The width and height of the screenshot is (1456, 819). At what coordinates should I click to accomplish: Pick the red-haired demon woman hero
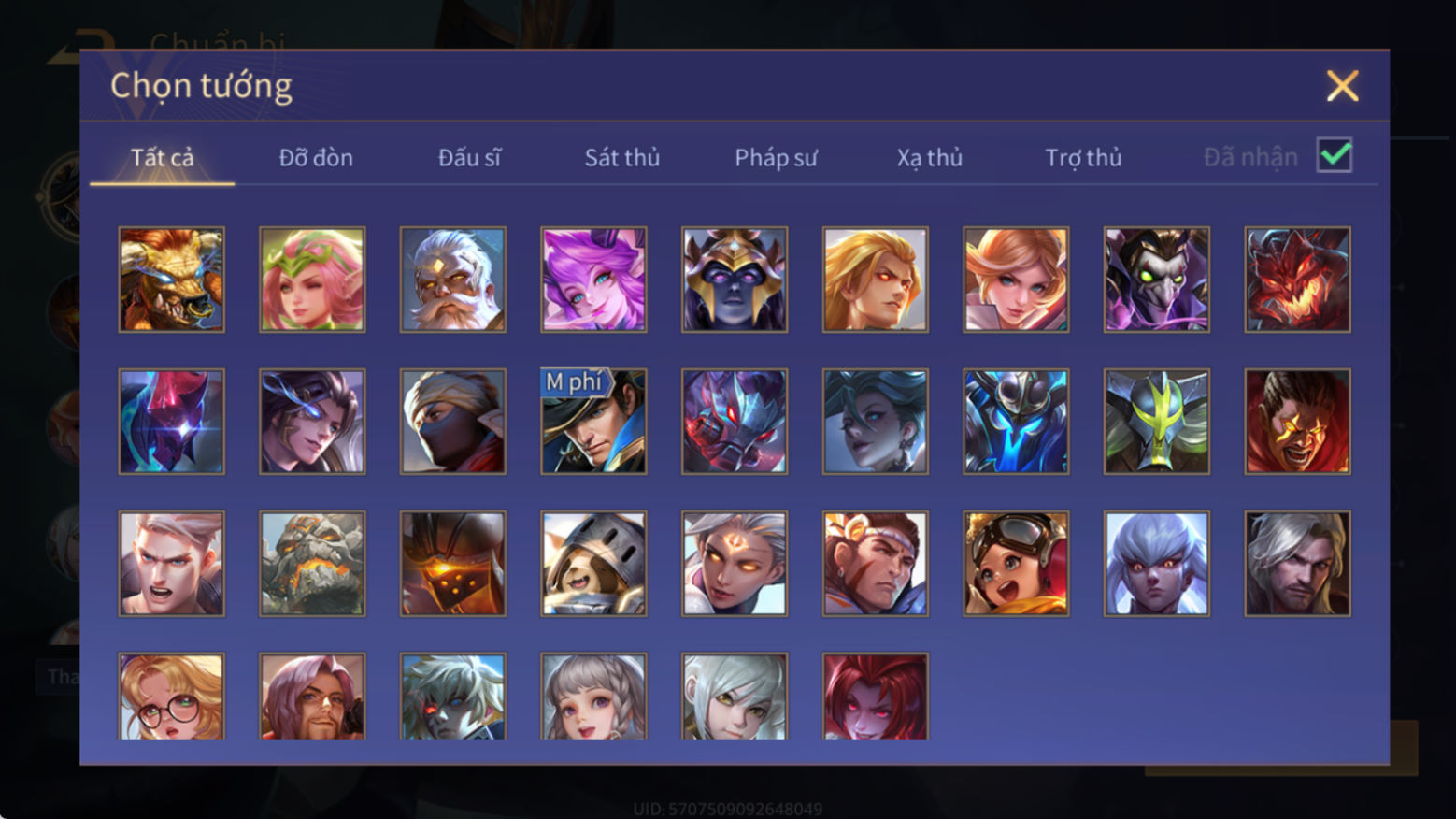click(x=876, y=697)
